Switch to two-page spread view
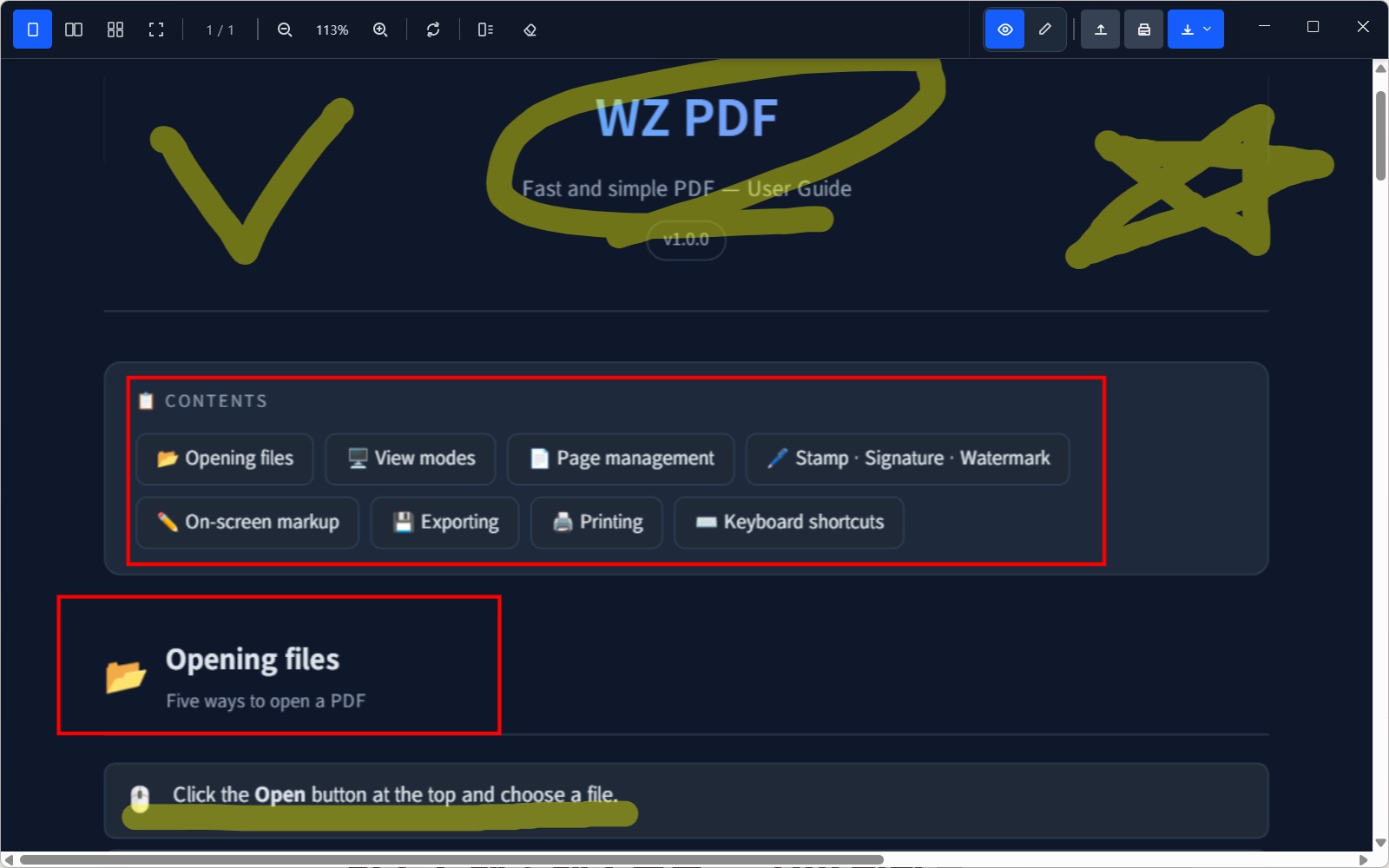The image size is (1389, 868). pyautogui.click(x=74, y=30)
